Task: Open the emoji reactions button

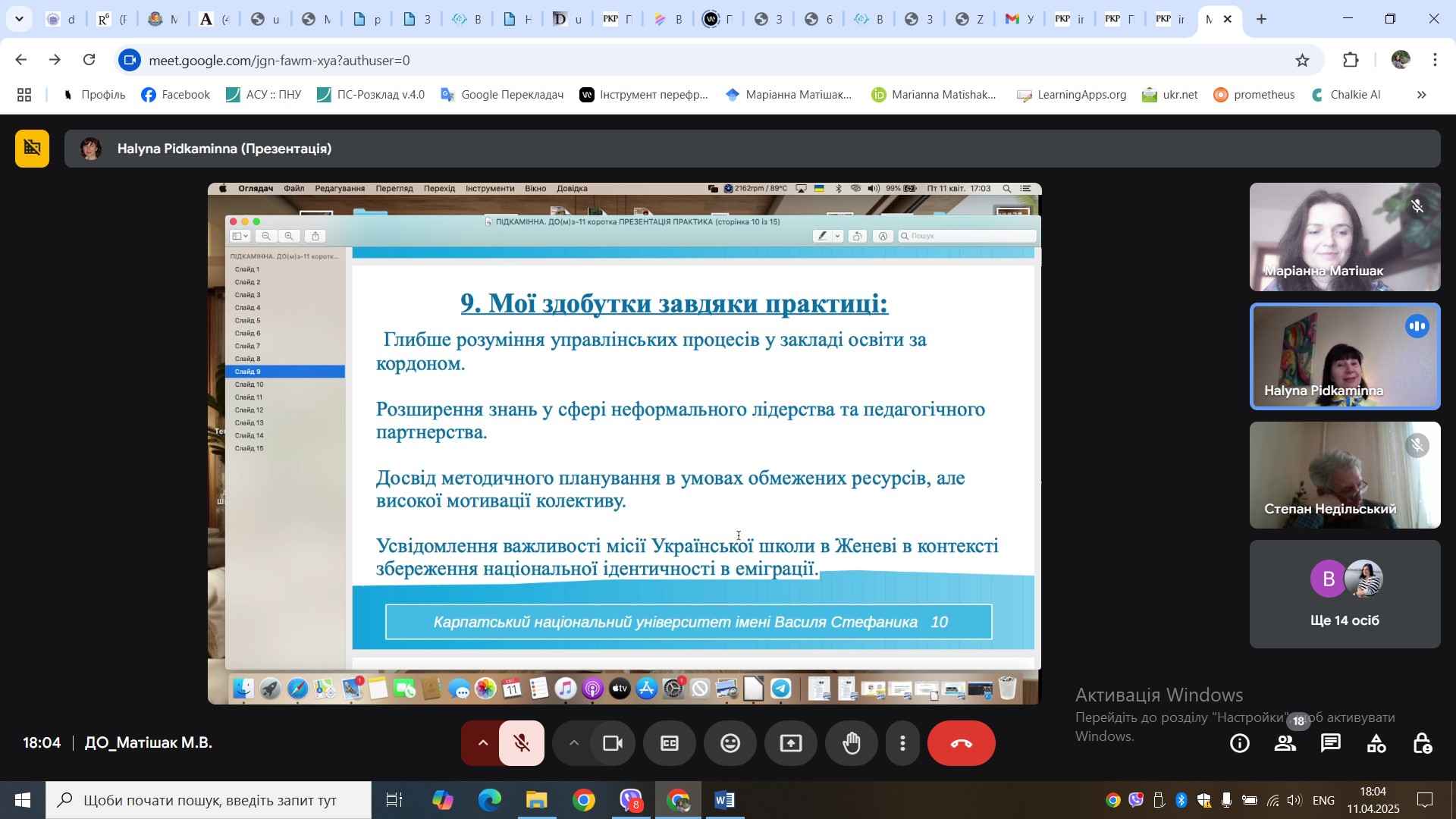Action: coord(730,743)
